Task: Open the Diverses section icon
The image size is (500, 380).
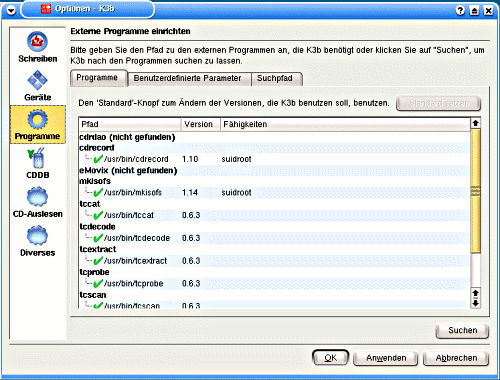Action: [37, 235]
